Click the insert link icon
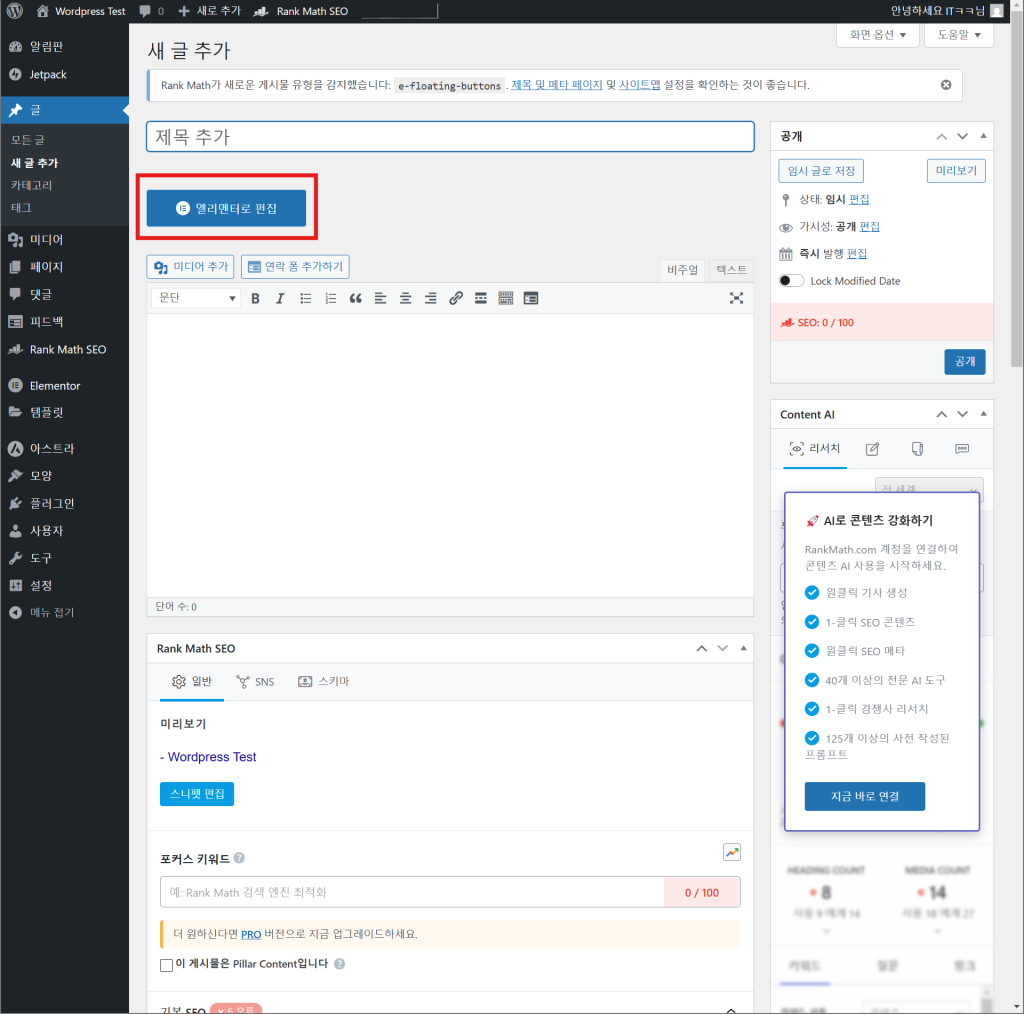Screen dimensions: 1024x1014 tap(456, 298)
